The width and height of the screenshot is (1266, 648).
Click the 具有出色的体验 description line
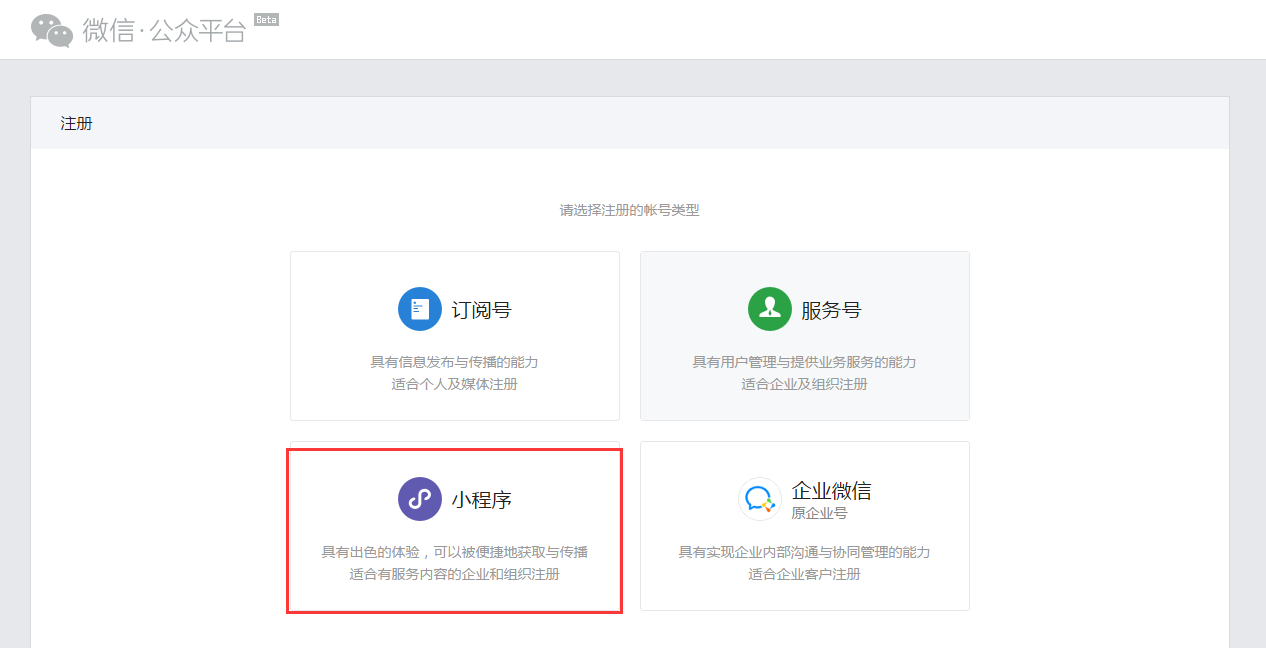pos(454,552)
